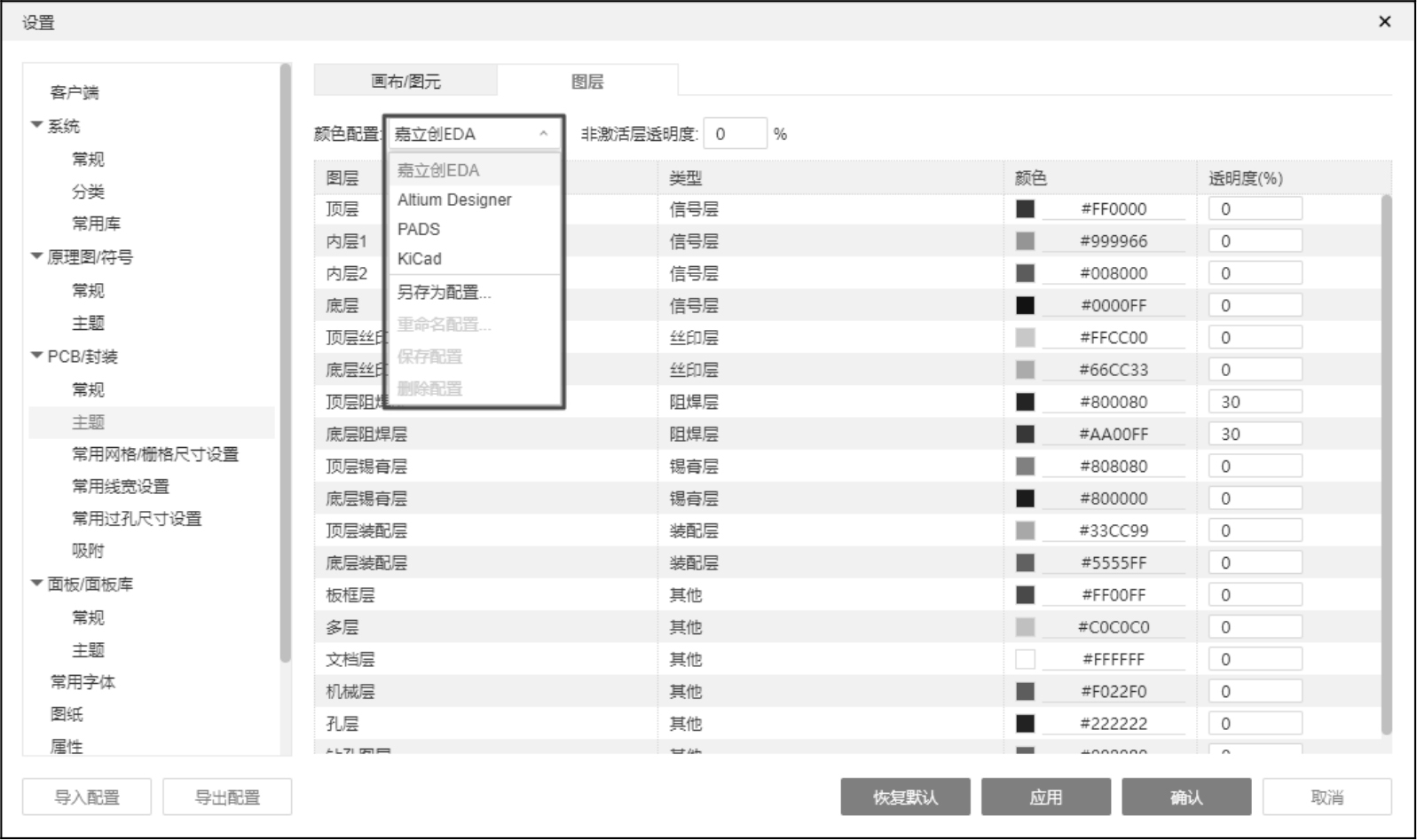1417x840 pixels.
Task: Open 主题 under PCB/封装
Action: (x=88, y=422)
